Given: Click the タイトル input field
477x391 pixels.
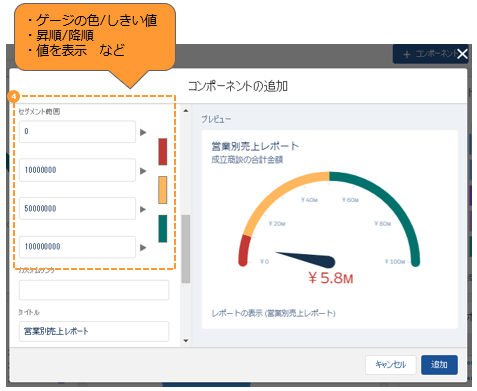Looking at the screenshot, I should (94, 331).
